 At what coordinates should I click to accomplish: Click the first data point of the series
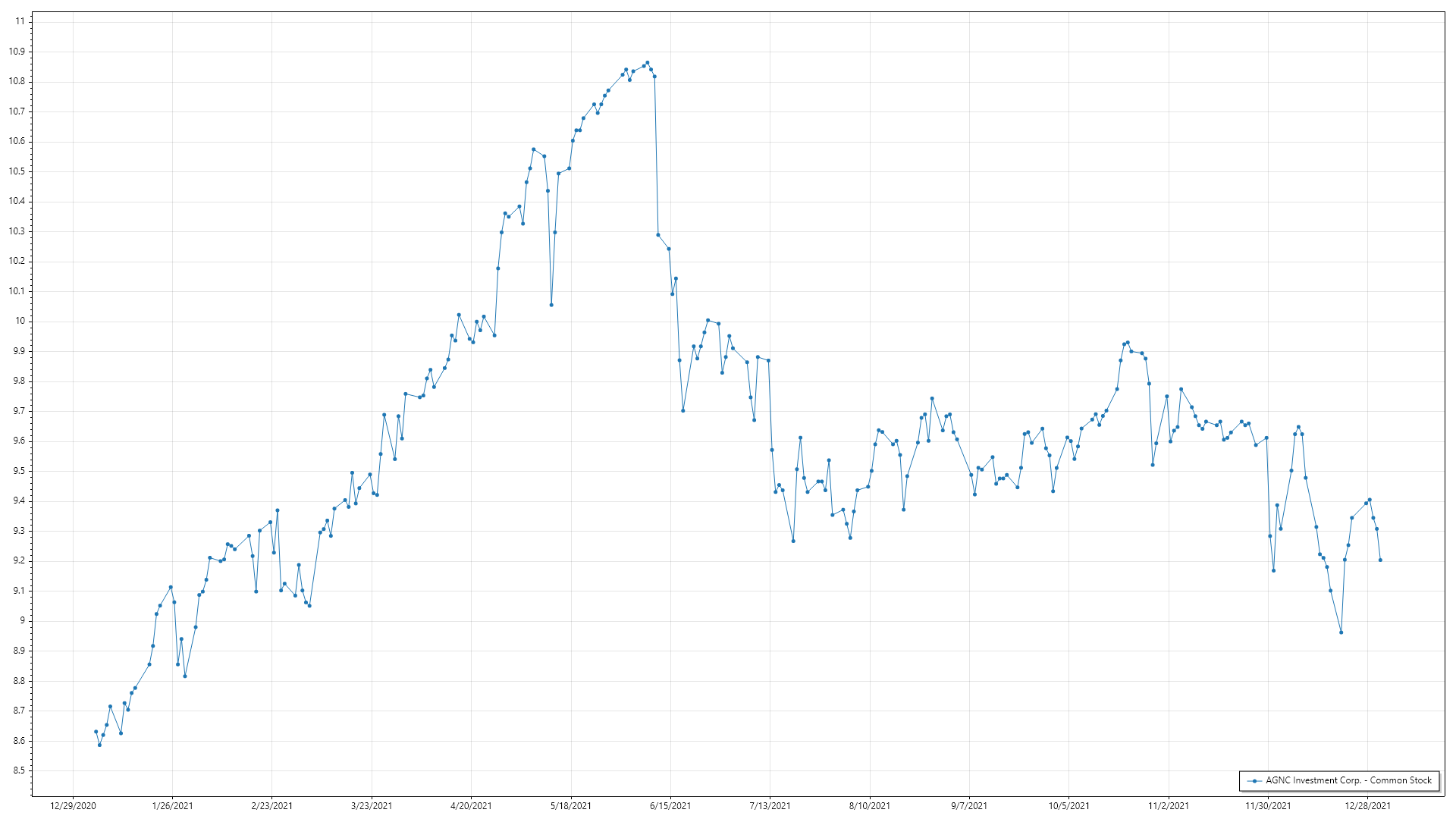click(x=96, y=732)
